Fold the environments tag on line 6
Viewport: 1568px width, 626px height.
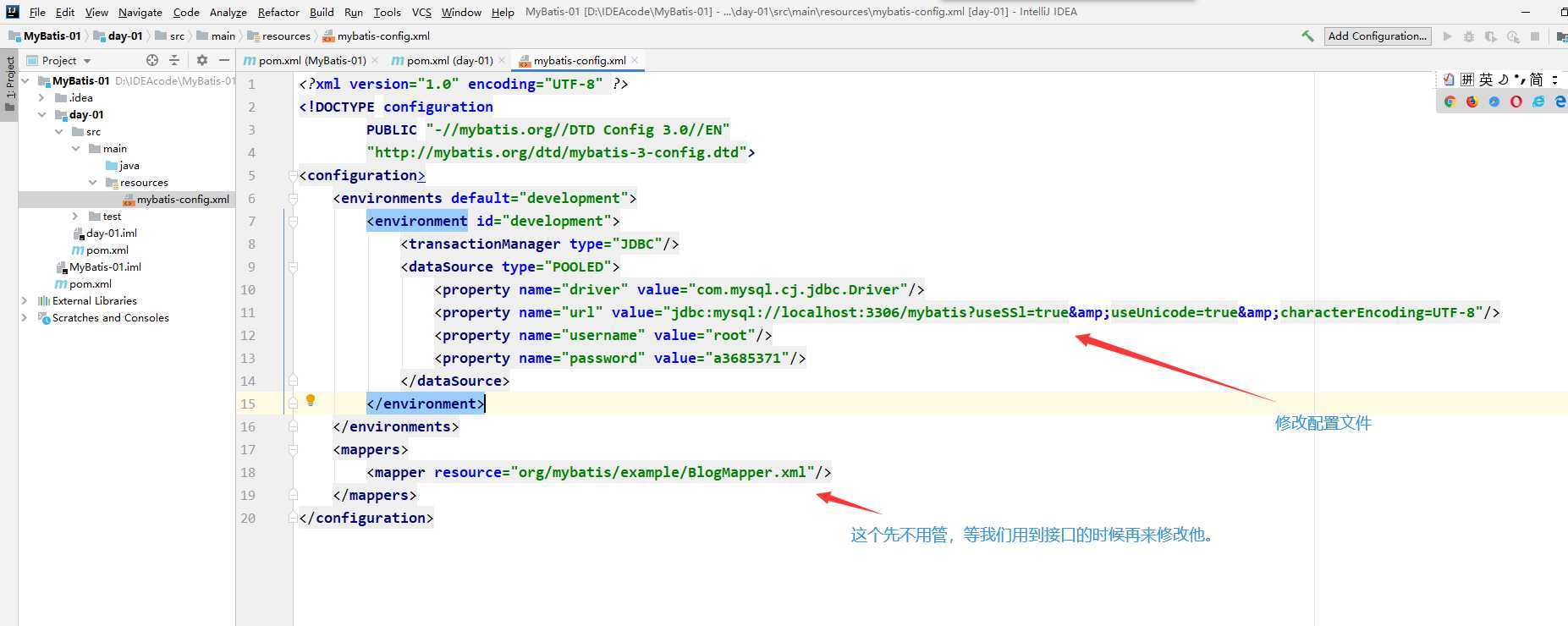tap(293, 198)
